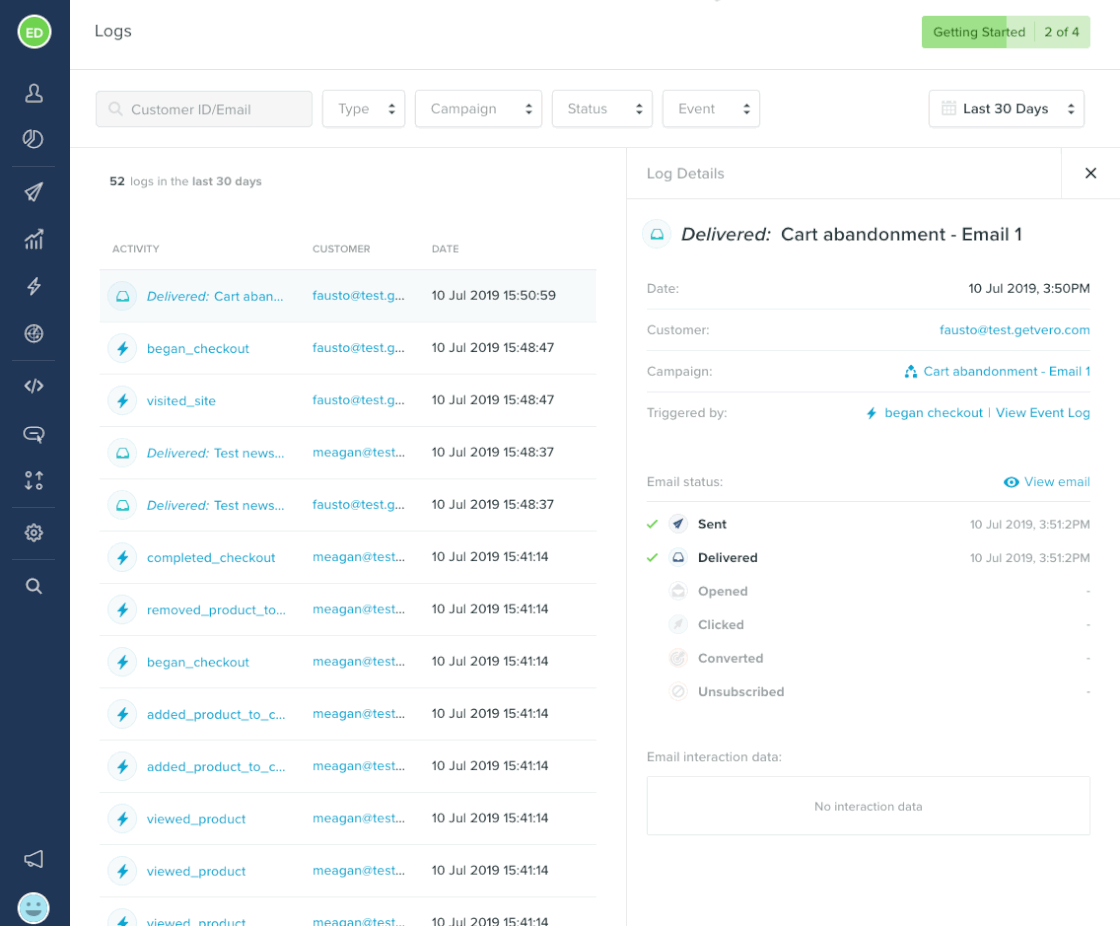The image size is (1120, 926).
Task: Open the Last 30 Days date selector
Action: coord(1006,109)
